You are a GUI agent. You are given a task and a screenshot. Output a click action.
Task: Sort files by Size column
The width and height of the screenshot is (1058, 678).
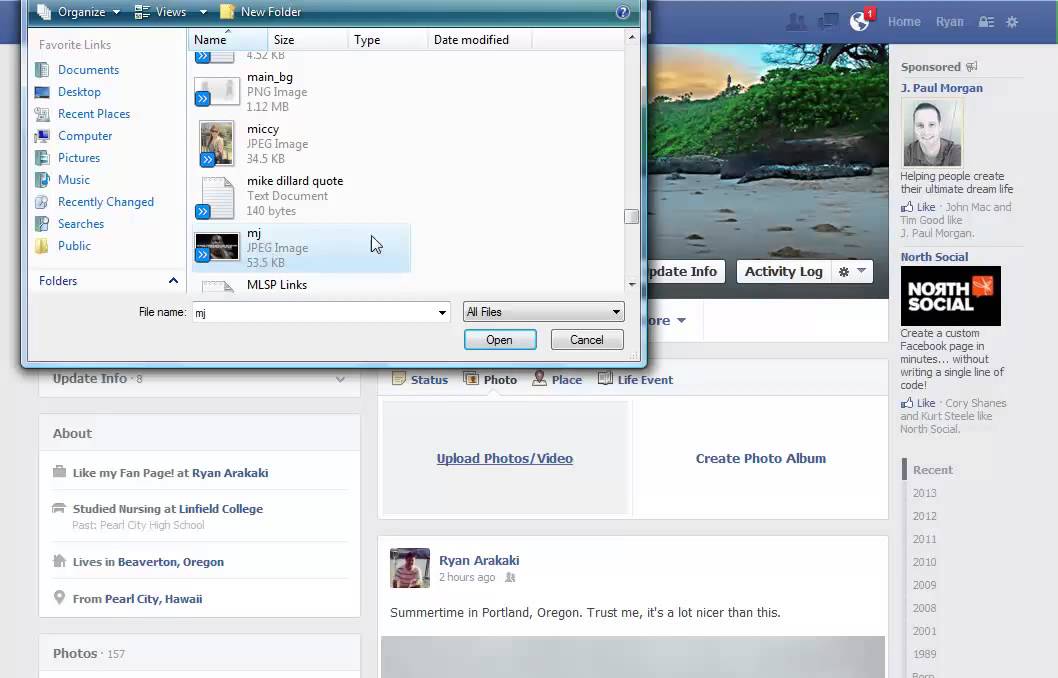click(x=308, y=40)
